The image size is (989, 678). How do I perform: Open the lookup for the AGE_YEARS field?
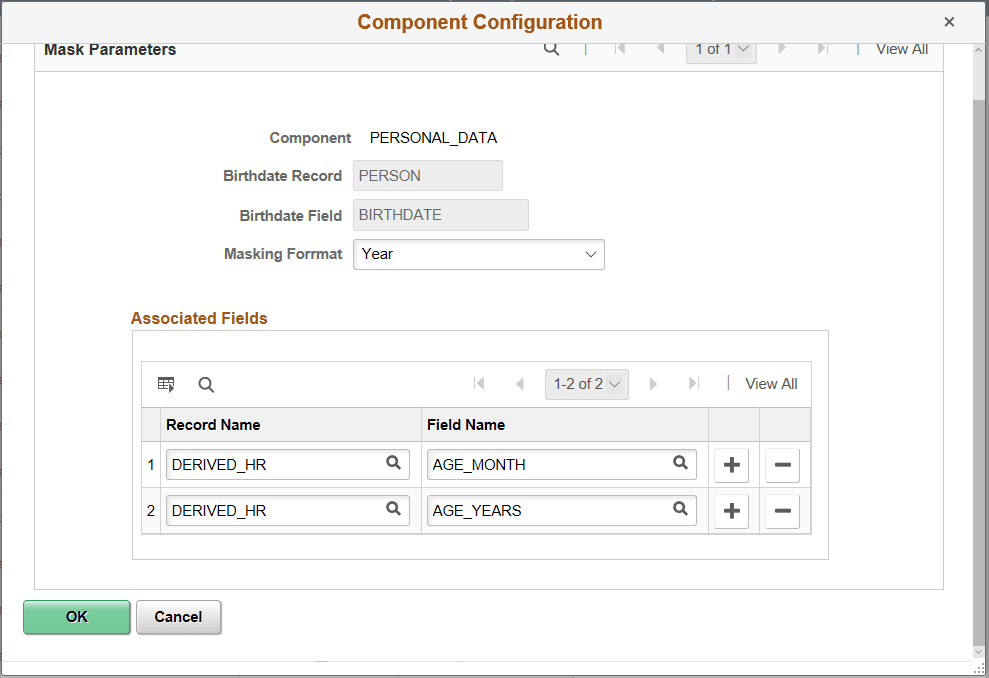(680, 510)
